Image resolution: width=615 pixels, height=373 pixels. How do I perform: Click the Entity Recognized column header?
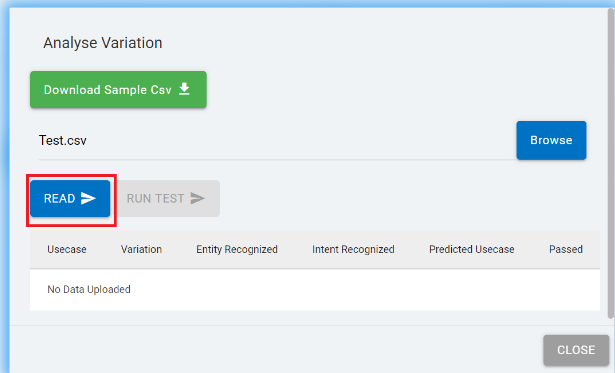pos(237,249)
